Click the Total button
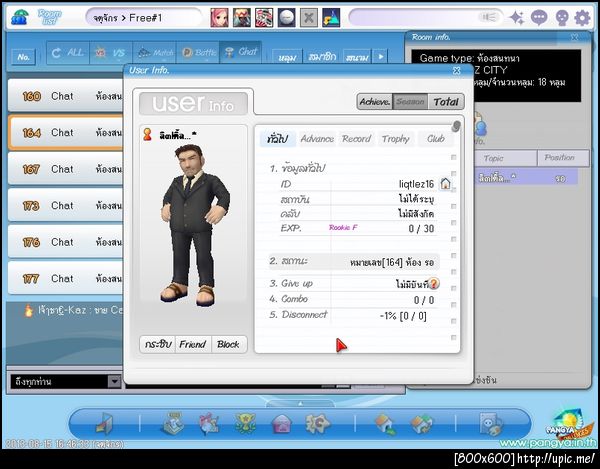600x469 pixels. click(x=446, y=102)
